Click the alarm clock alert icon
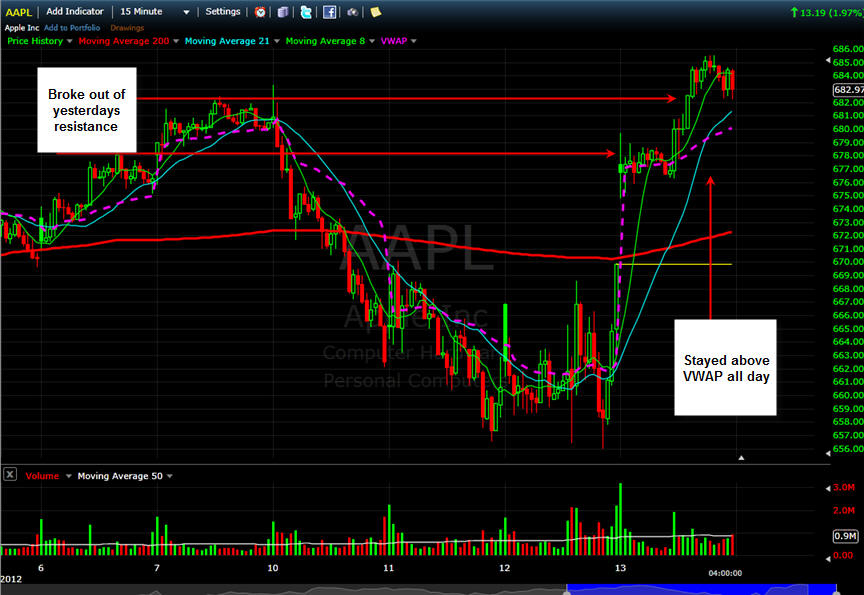 click(x=261, y=12)
